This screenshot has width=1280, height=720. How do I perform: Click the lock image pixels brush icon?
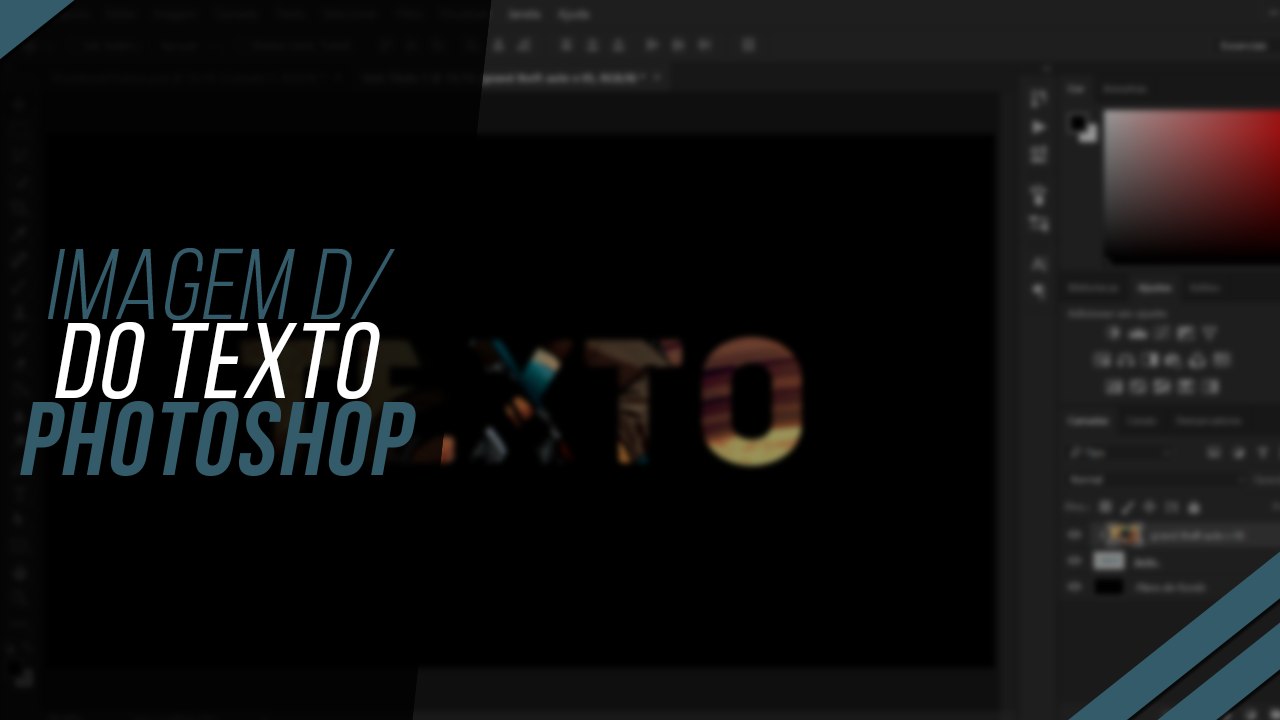pos(1127,508)
